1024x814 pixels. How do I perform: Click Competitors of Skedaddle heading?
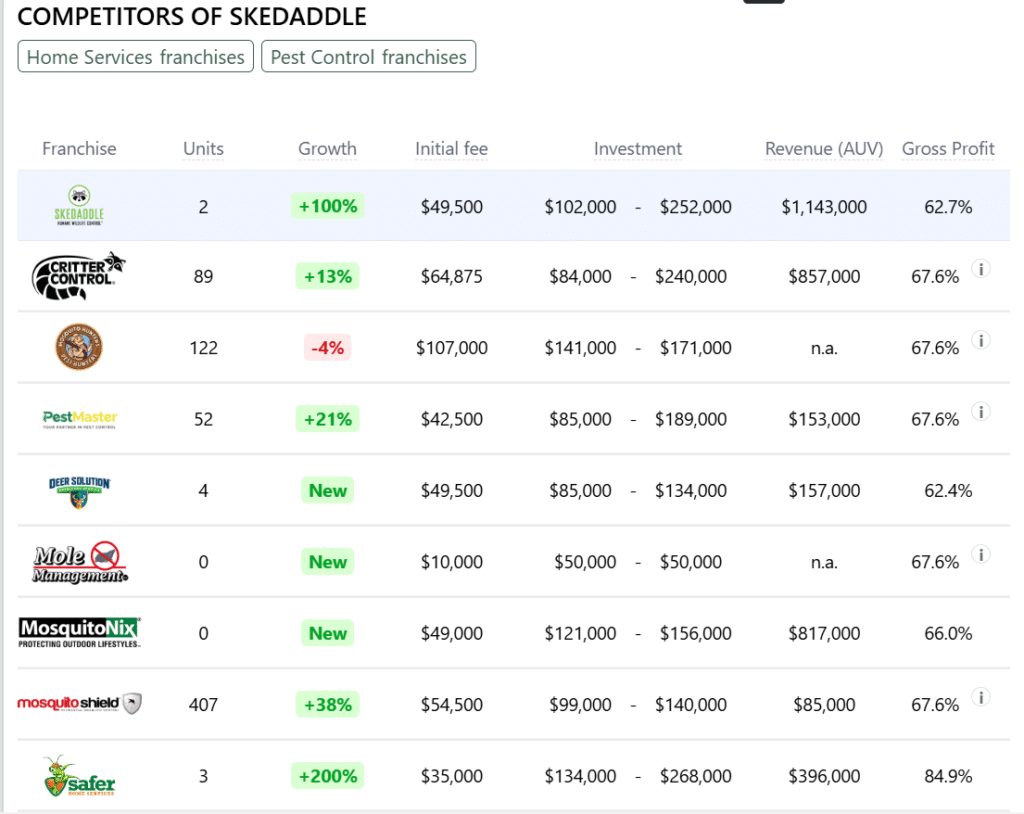[192, 16]
